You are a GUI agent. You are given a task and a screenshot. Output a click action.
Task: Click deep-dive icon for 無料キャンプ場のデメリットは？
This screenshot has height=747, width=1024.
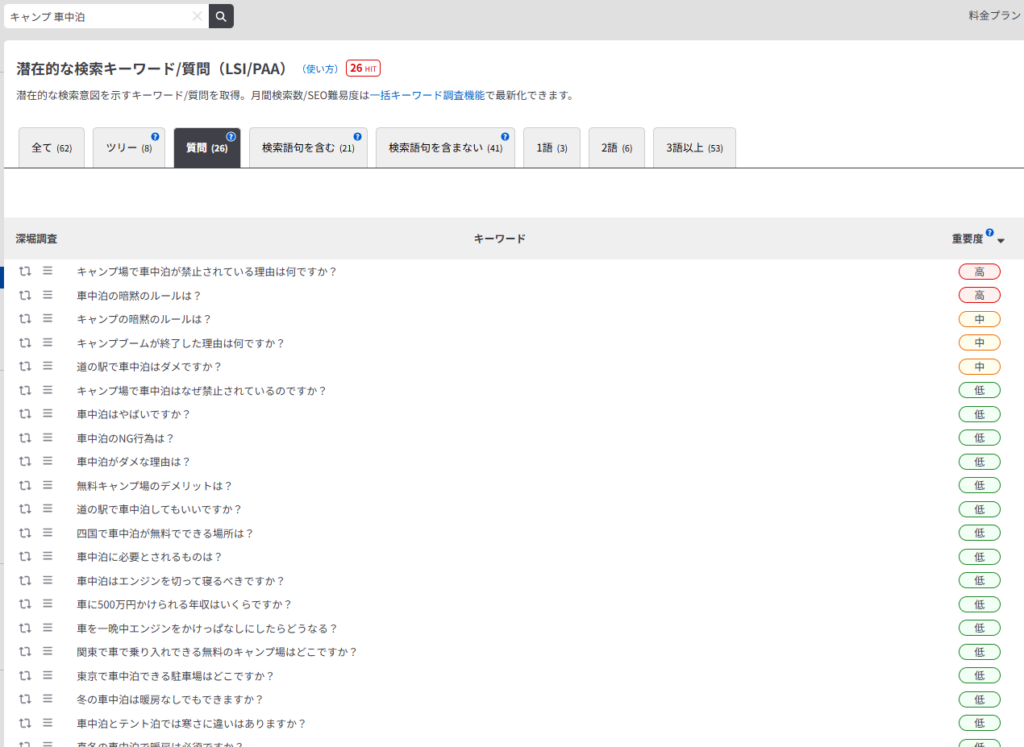[x=26, y=485]
